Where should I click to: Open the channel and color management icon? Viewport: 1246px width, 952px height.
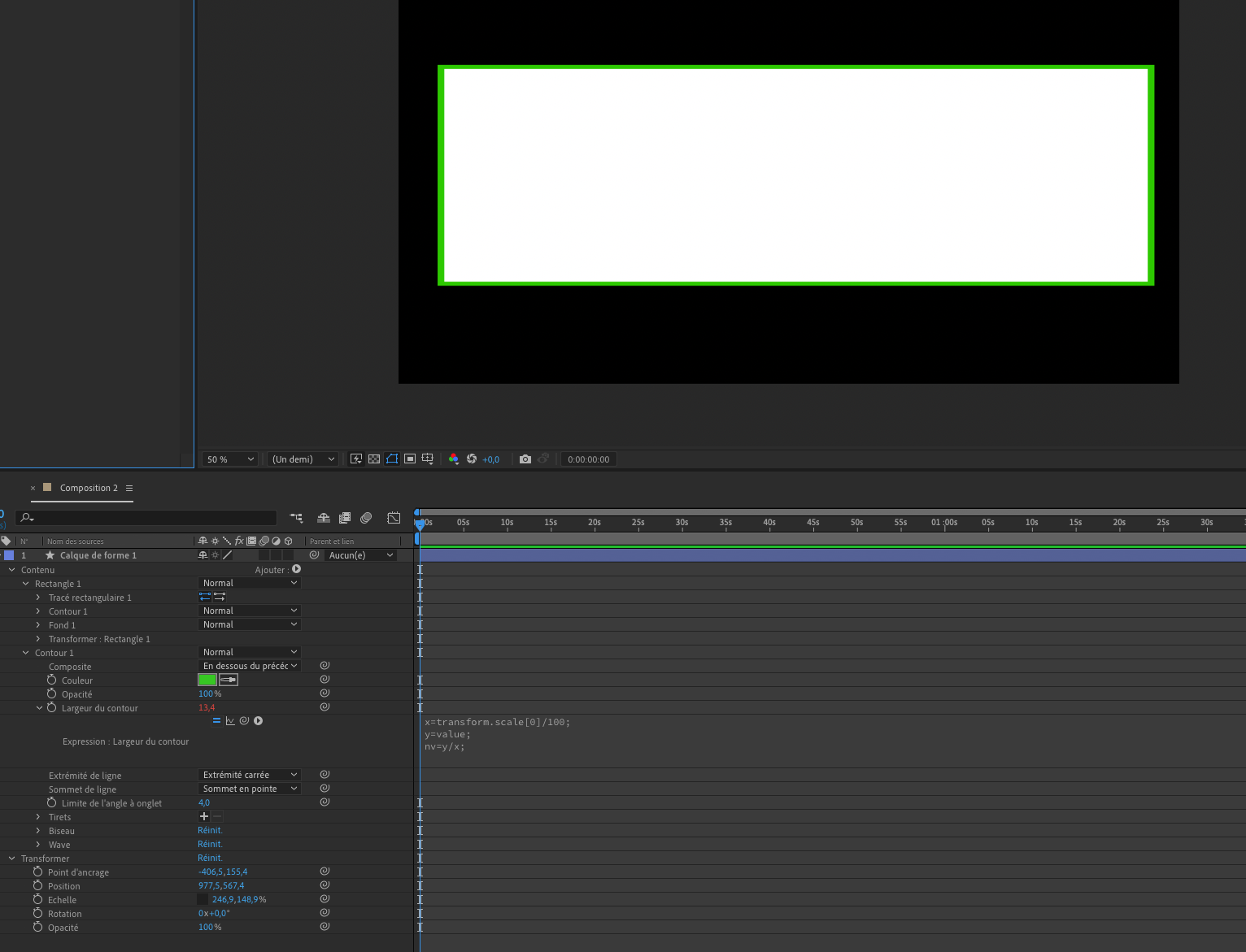(x=454, y=459)
